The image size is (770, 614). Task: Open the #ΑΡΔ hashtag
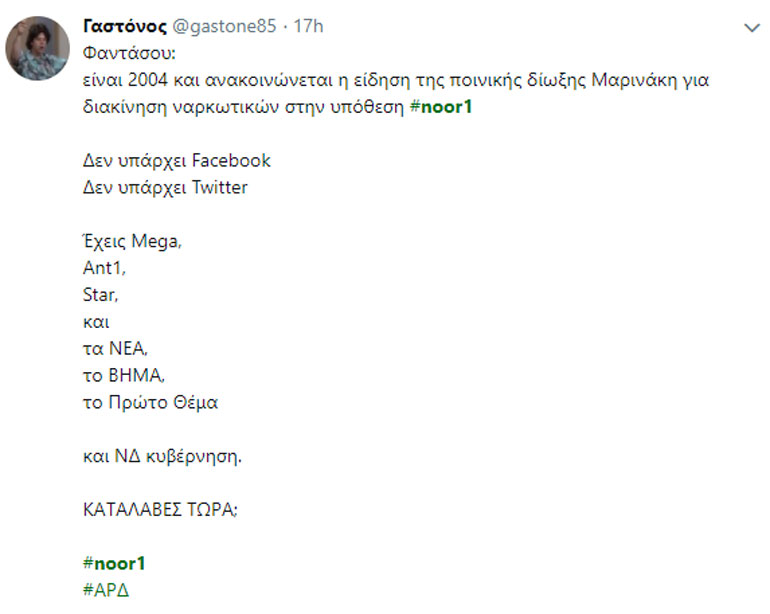point(106,589)
